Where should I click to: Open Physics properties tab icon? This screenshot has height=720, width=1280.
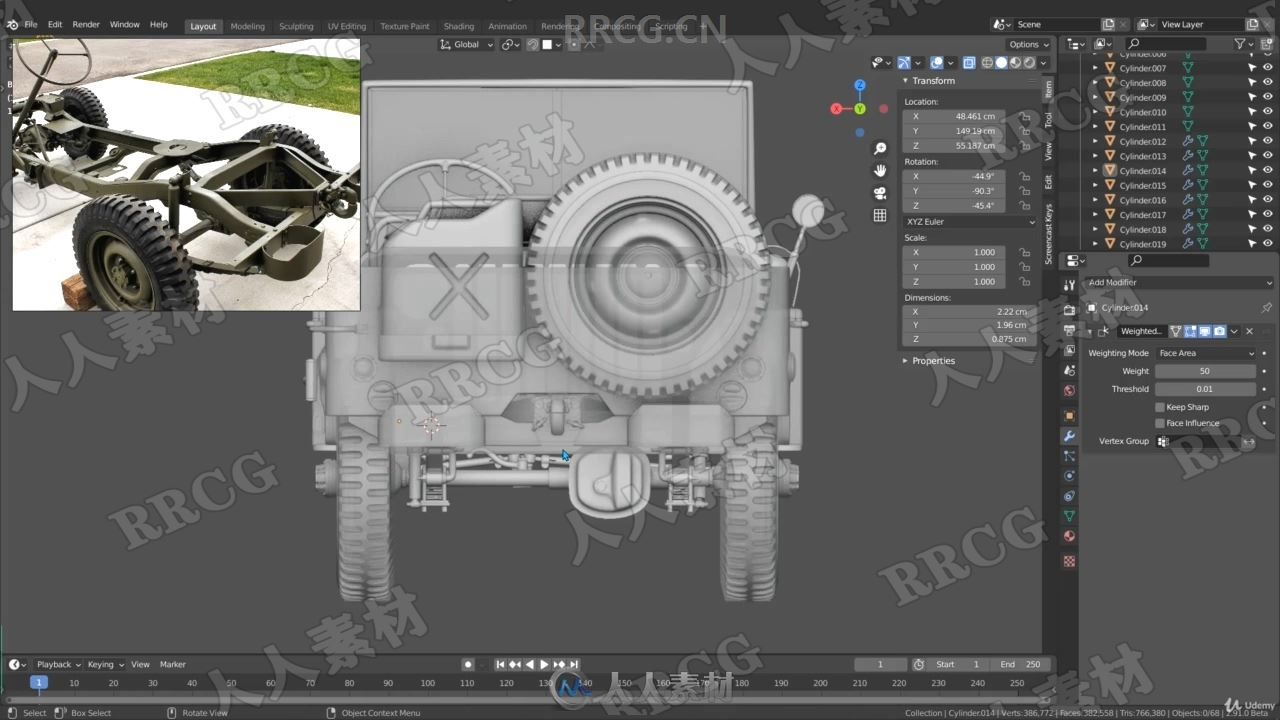click(1069, 476)
